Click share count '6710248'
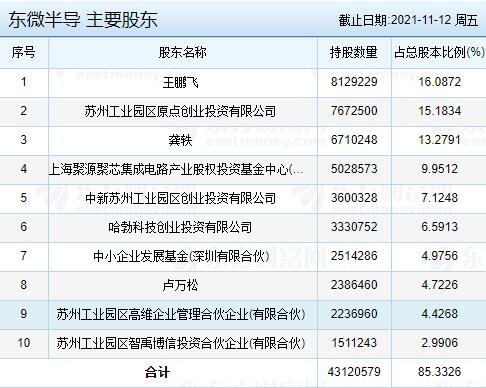This screenshot has height=388, width=486. [x=354, y=140]
